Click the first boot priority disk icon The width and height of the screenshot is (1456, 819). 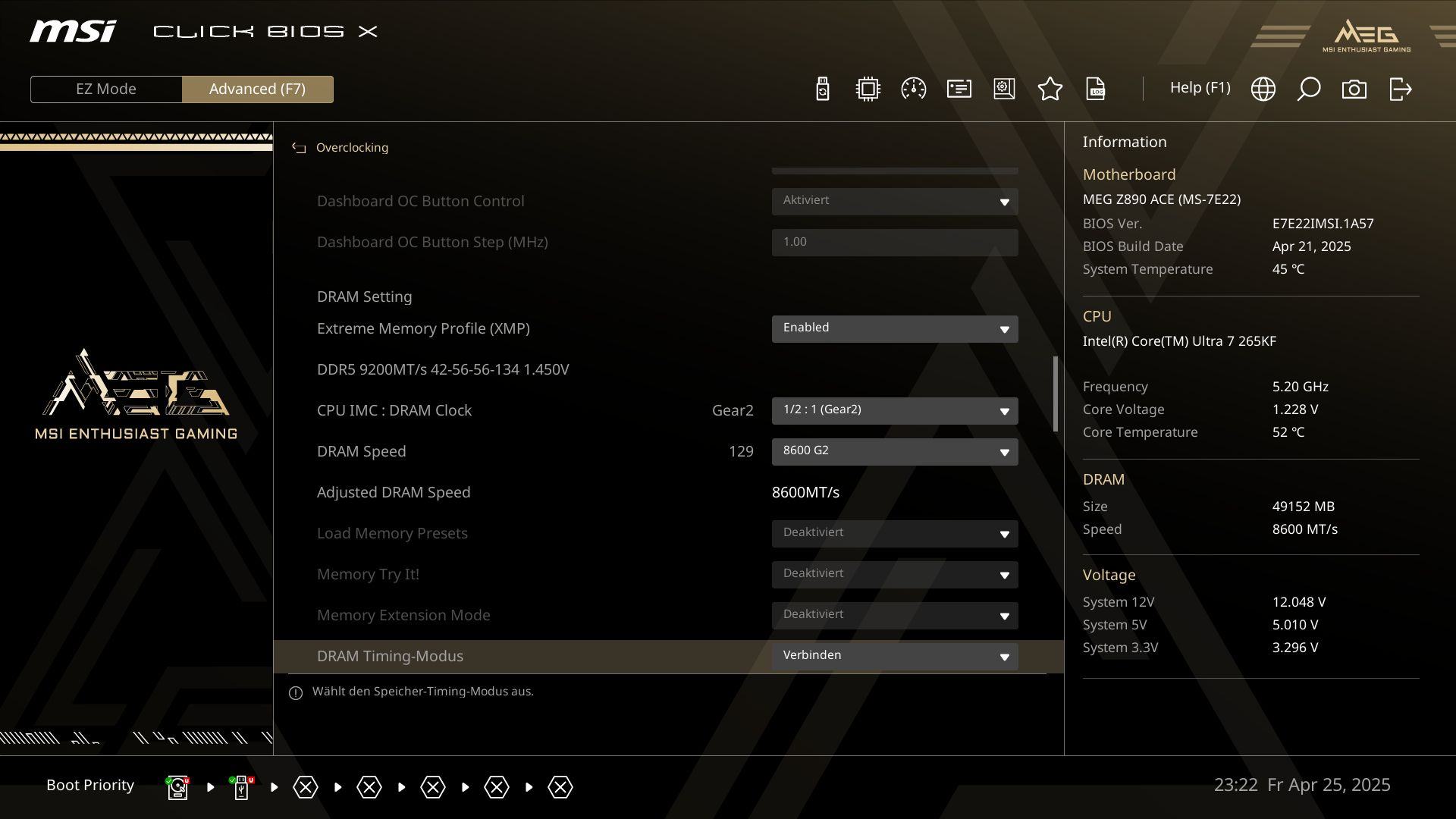click(177, 787)
